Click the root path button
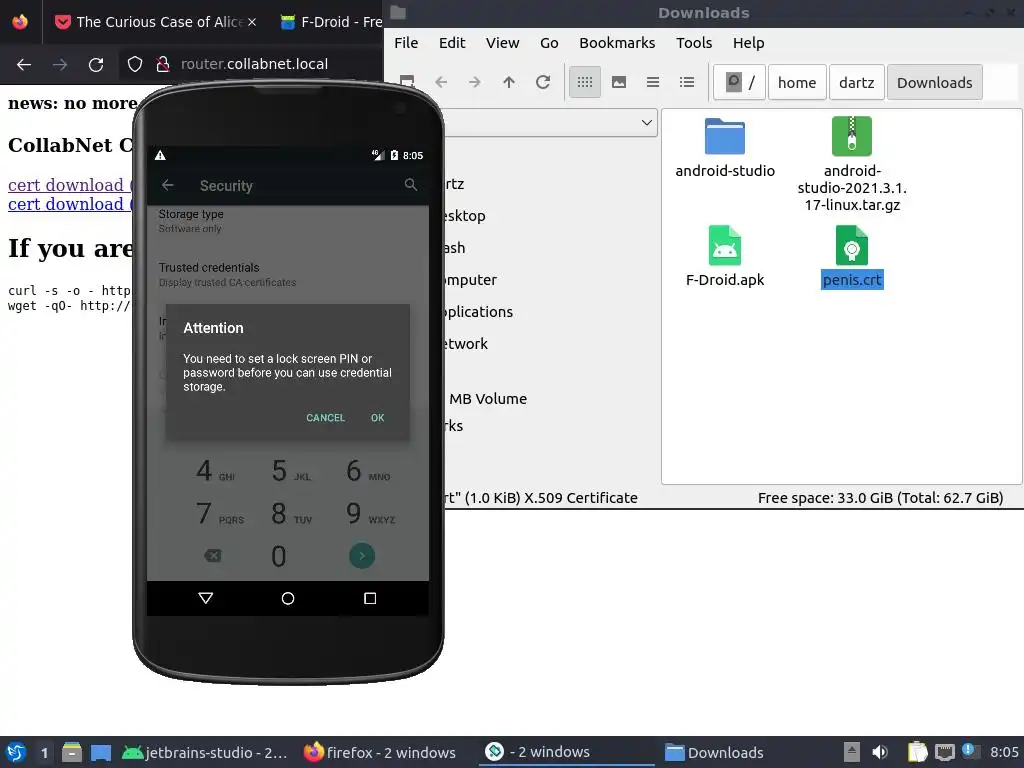Screen dimensions: 1024x768 pos(740,82)
